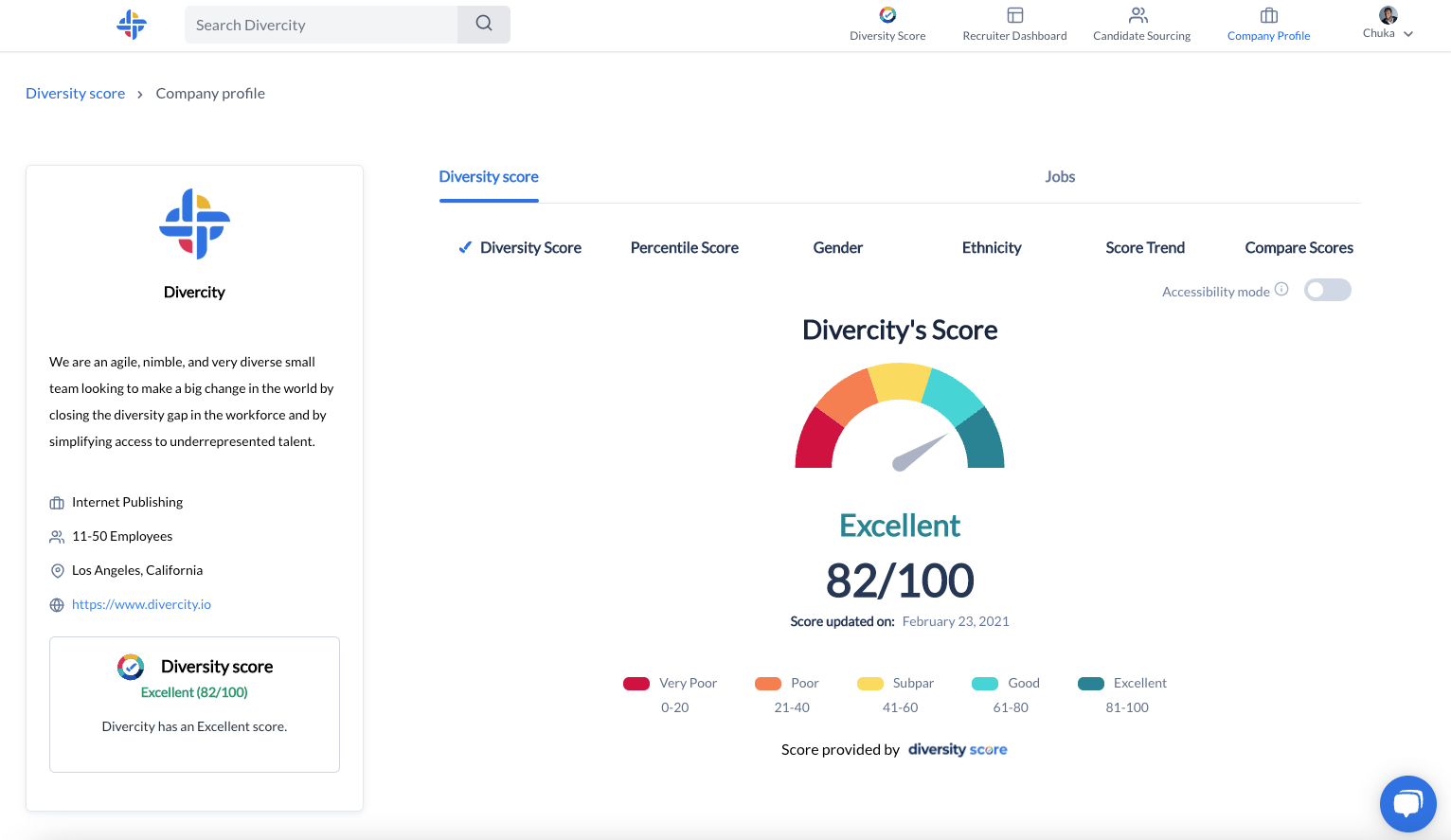Open the Recruiter Dashboard nav icon

[1015, 15]
